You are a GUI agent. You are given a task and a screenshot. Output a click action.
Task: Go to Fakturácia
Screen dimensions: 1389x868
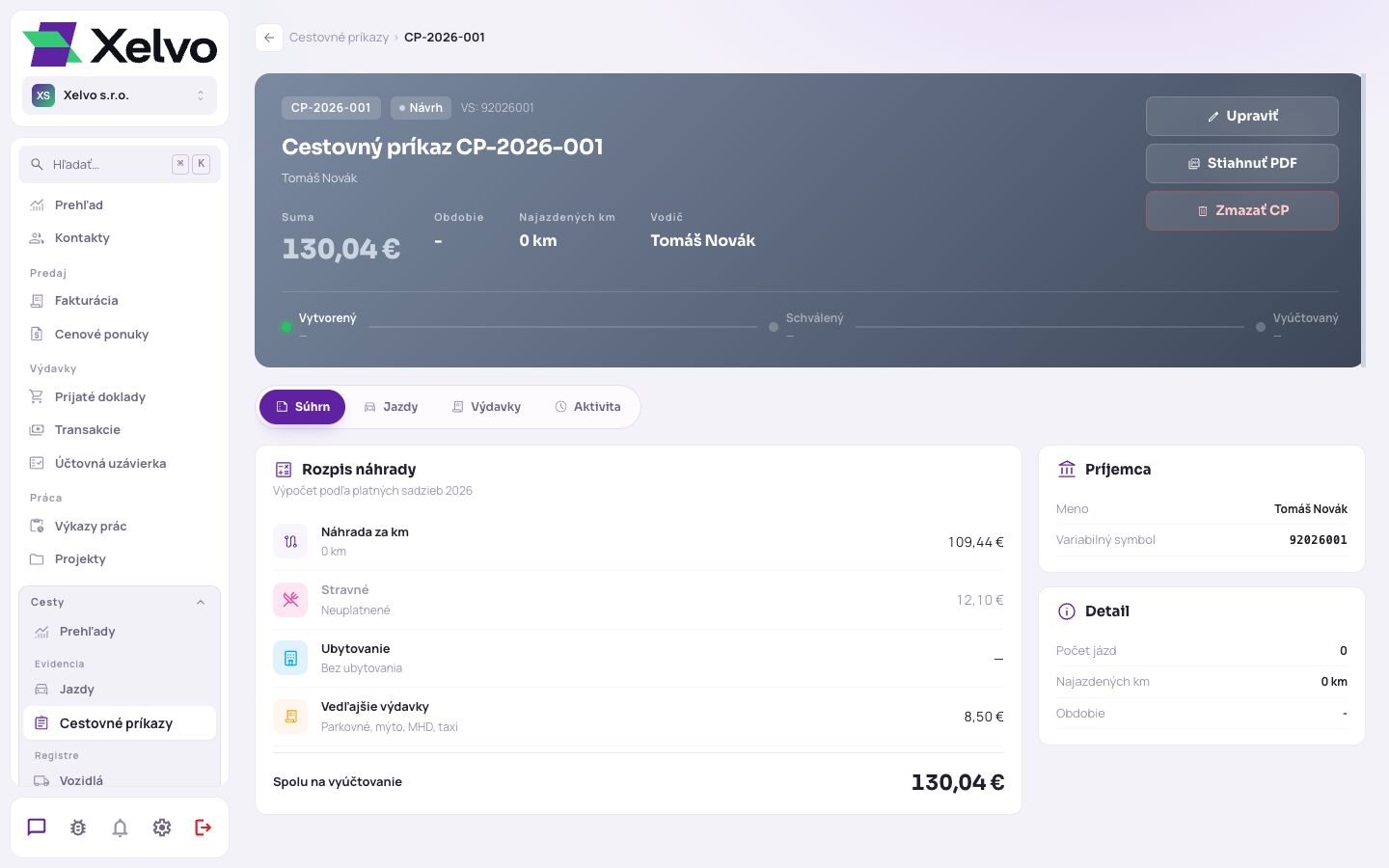(120, 301)
